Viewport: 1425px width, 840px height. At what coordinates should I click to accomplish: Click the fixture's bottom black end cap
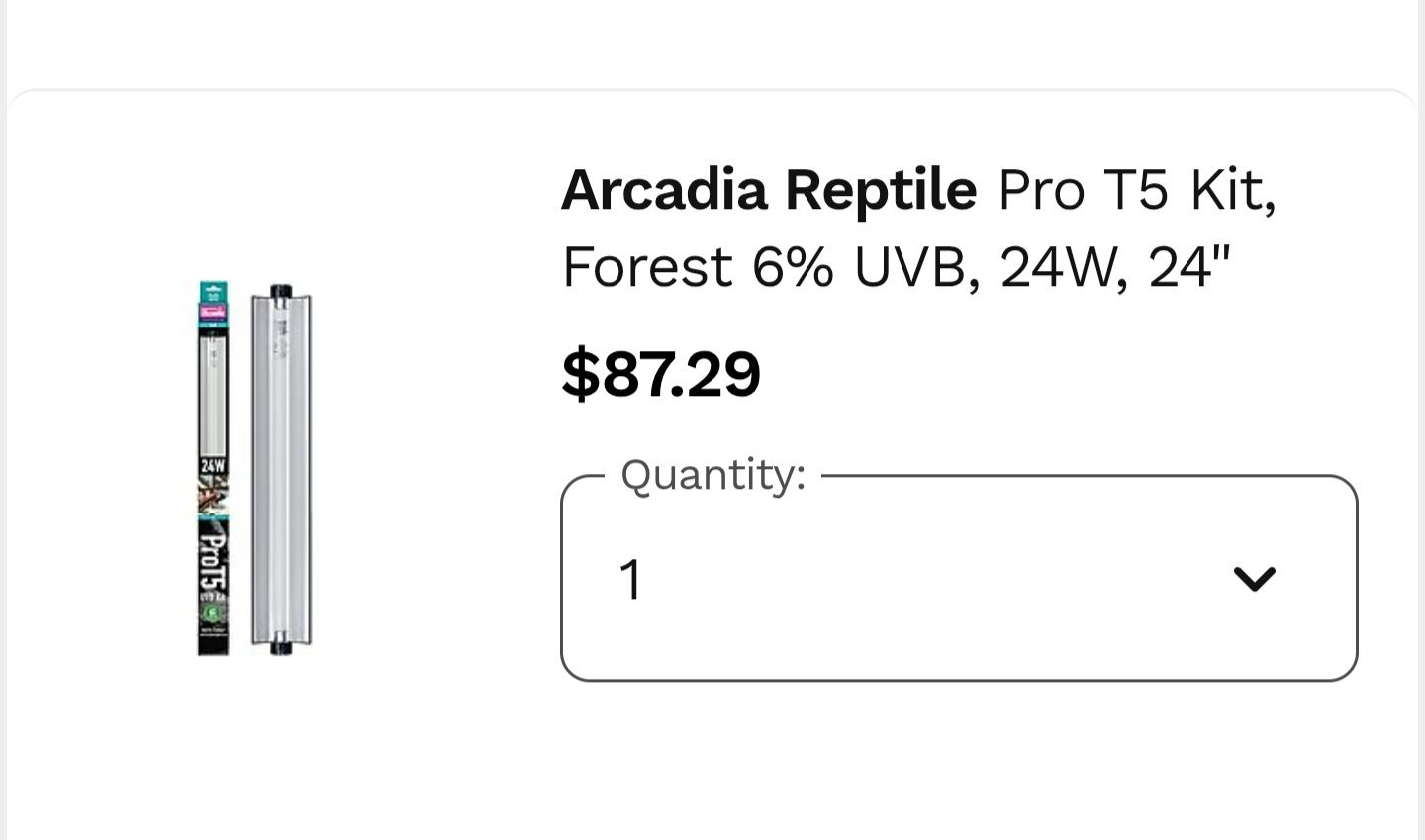pos(281,648)
